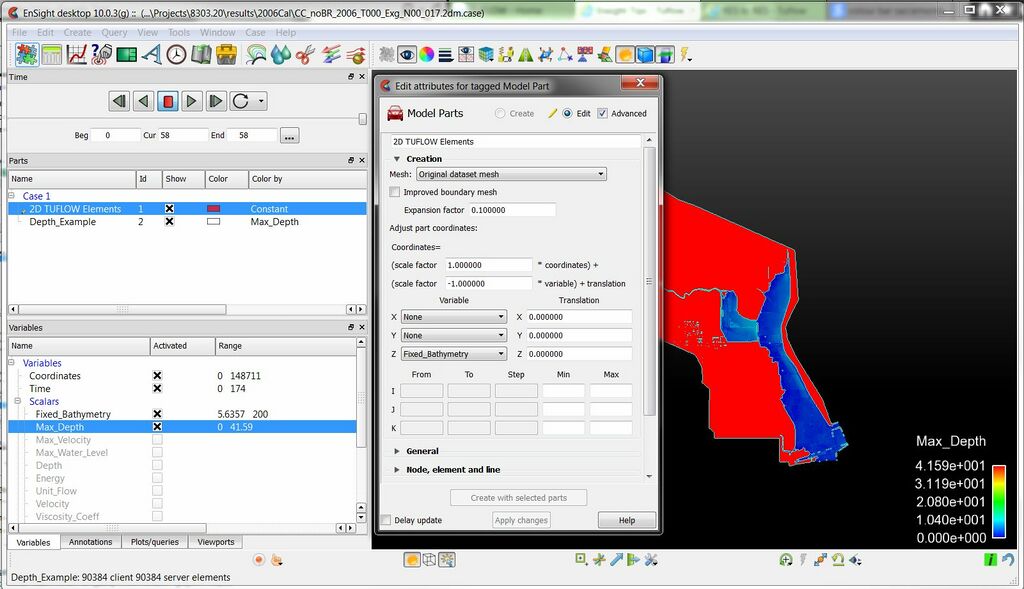Activate the Max_Velocity variable checkbox
Image resolution: width=1024 pixels, height=589 pixels.
coord(157,440)
